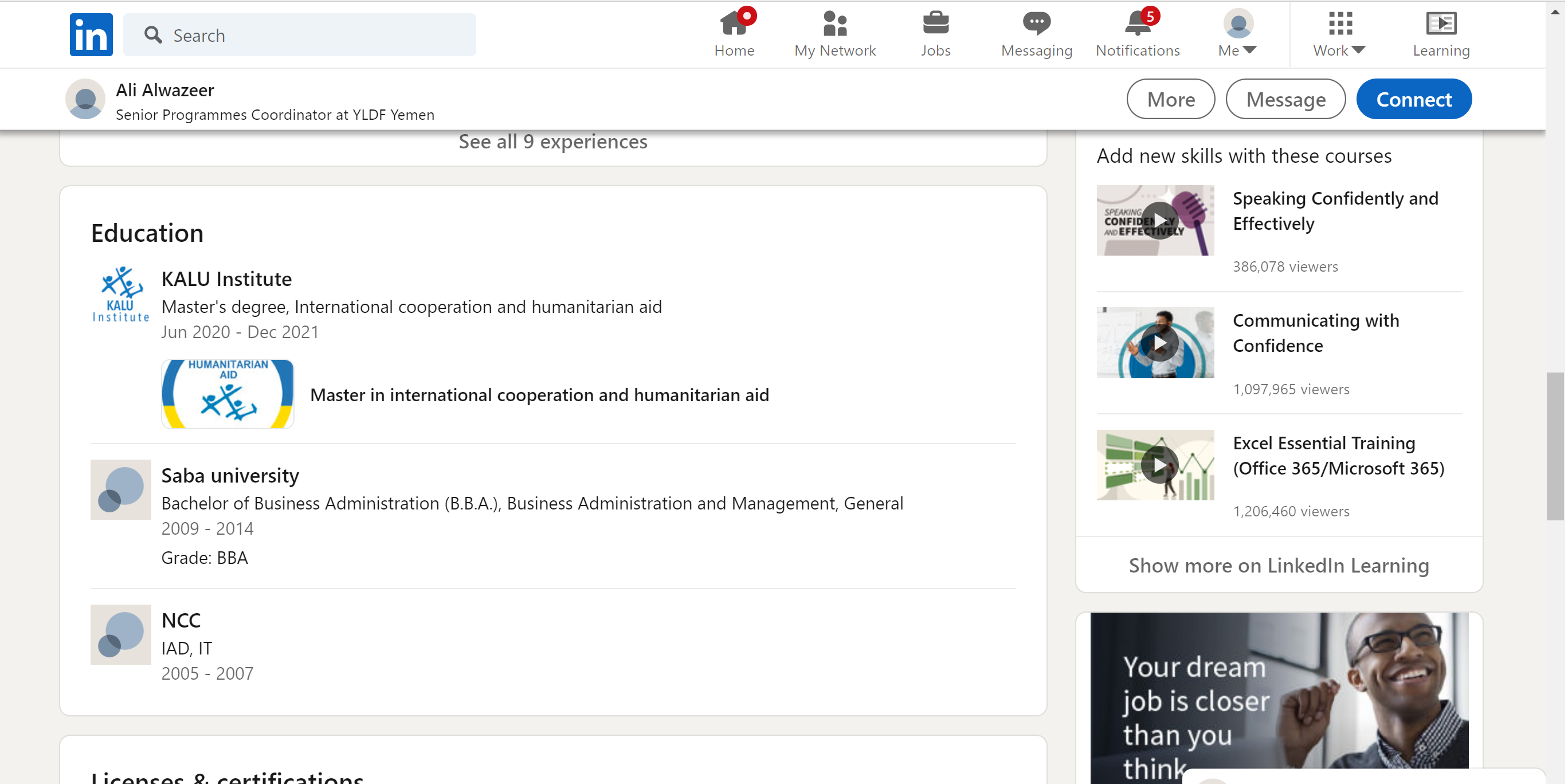Click the KALU Institute logo
The image size is (1568, 784).
tap(120, 295)
